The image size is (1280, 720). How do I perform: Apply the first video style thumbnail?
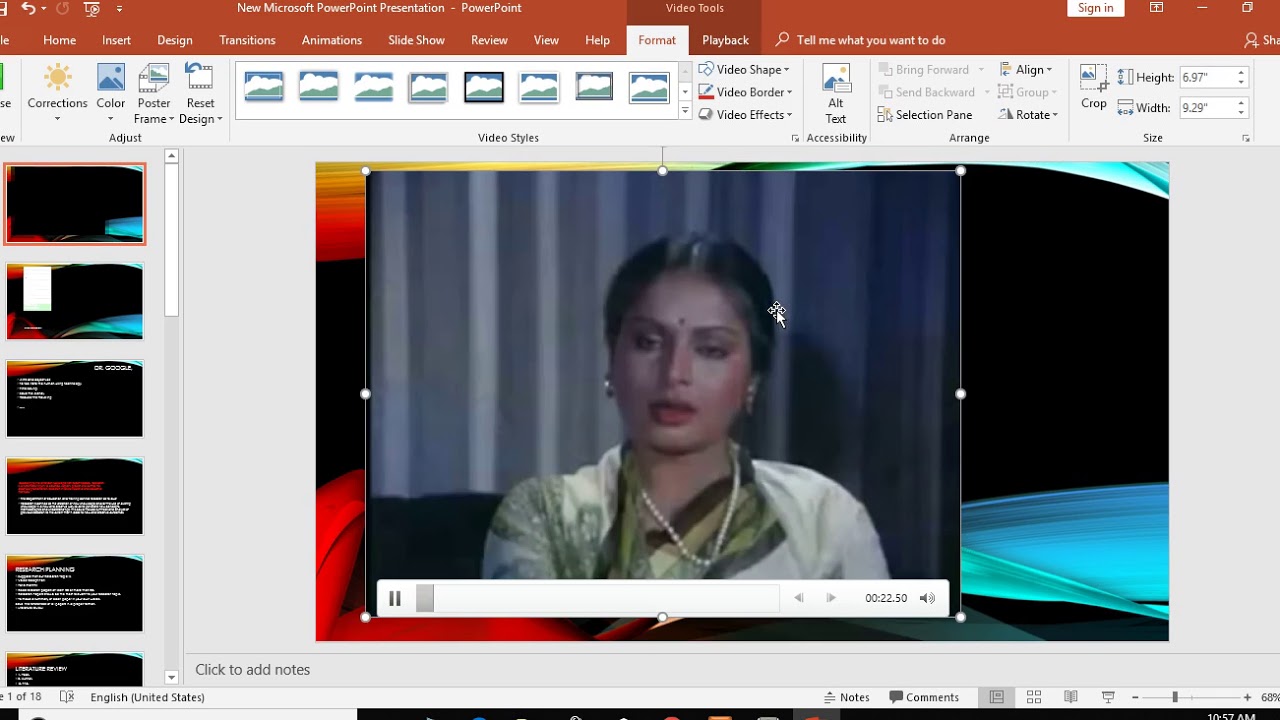[264, 87]
